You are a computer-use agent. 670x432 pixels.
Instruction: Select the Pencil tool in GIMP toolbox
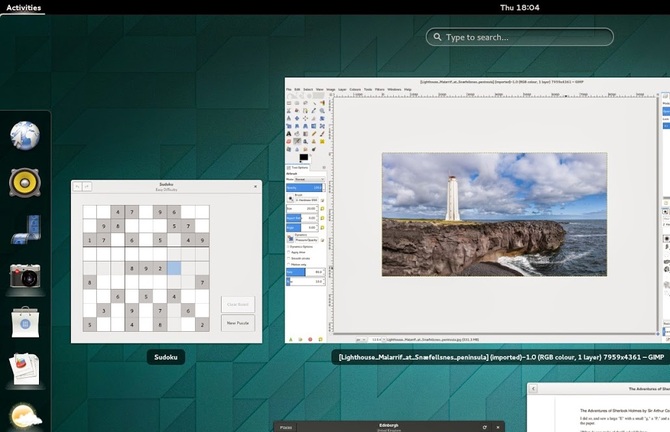pyautogui.click(x=314, y=134)
